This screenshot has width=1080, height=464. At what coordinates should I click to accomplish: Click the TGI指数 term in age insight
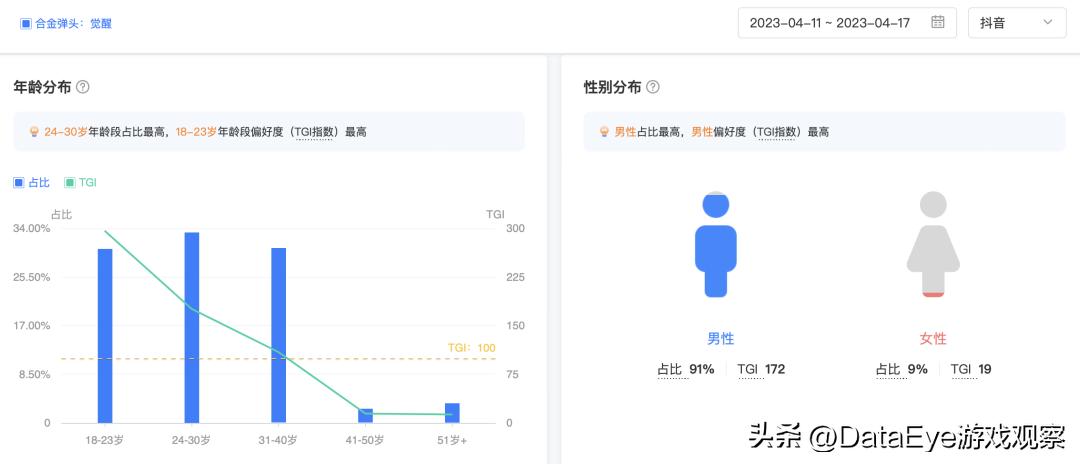pyautogui.click(x=314, y=132)
